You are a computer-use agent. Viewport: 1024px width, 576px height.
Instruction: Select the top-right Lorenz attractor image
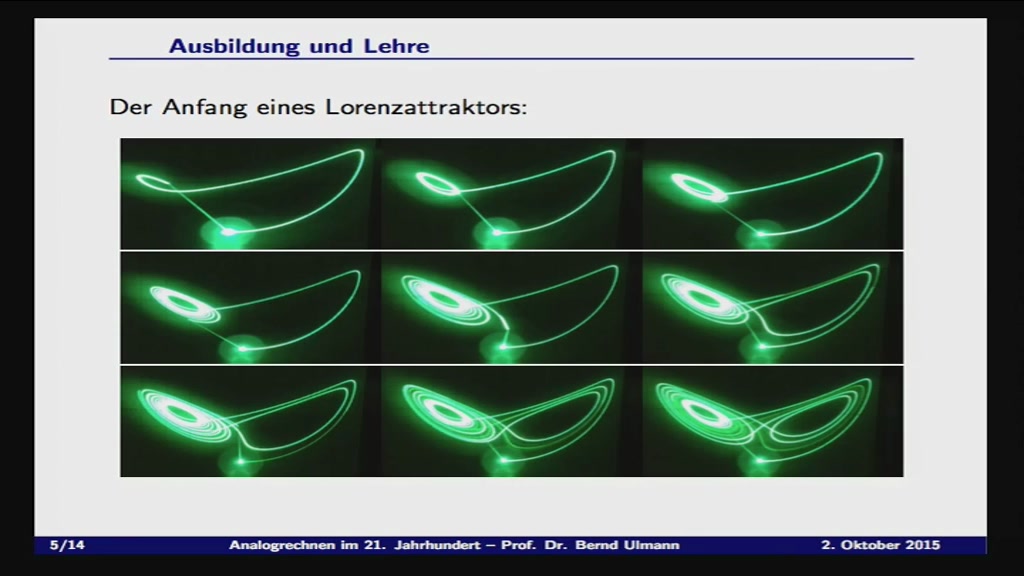coord(771,194)
